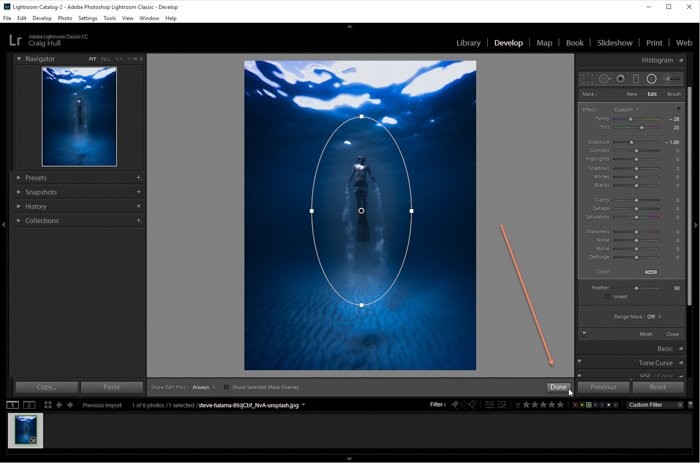
Task: Open Grid view from filmstrip icon
Action: 48,405
